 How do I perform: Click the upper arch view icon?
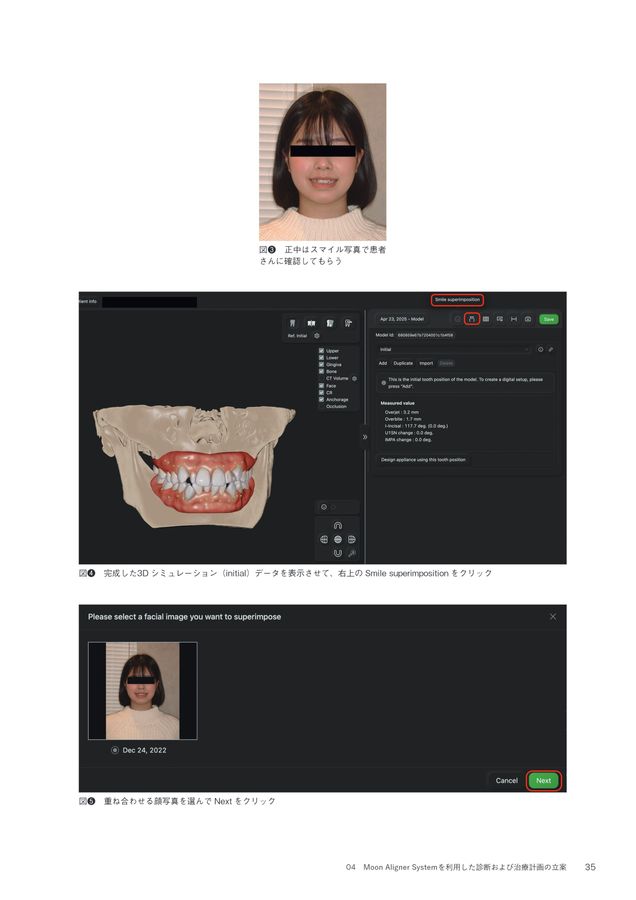(x=338, y=525)
